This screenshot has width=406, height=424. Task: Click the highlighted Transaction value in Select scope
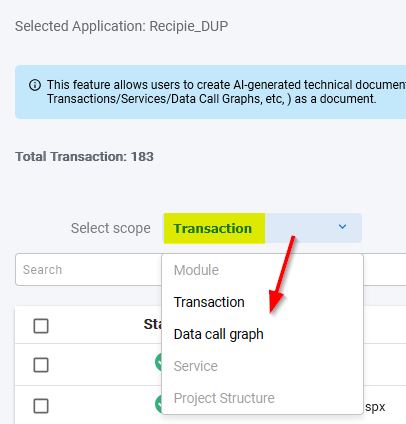coord(213,229)
